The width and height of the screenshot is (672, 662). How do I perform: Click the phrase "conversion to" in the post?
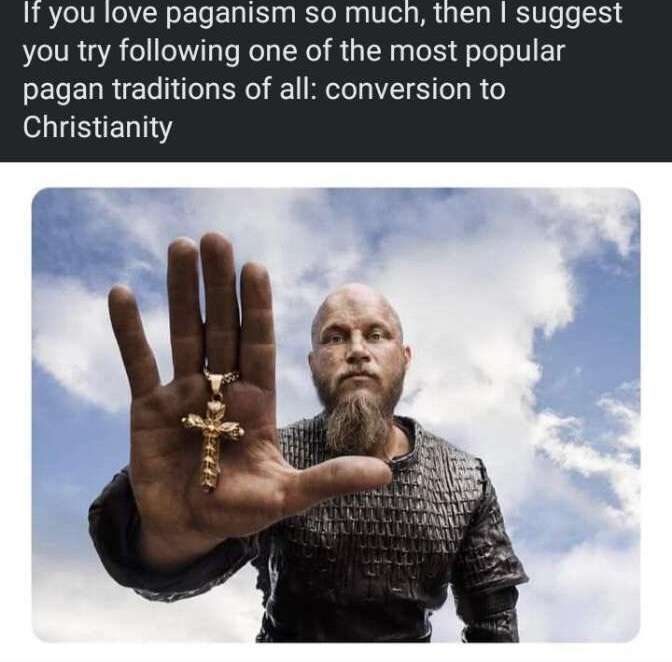coord(415,89)
